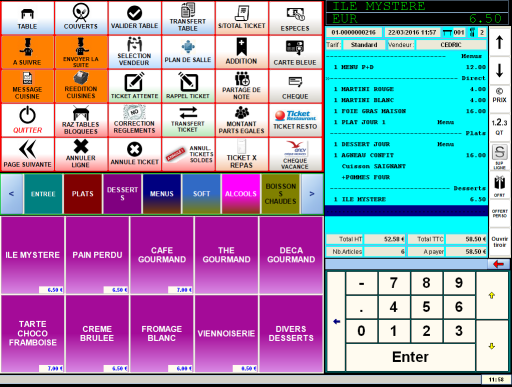
Task: Open the Plan de Salle view
Action: tap(188, 52)
